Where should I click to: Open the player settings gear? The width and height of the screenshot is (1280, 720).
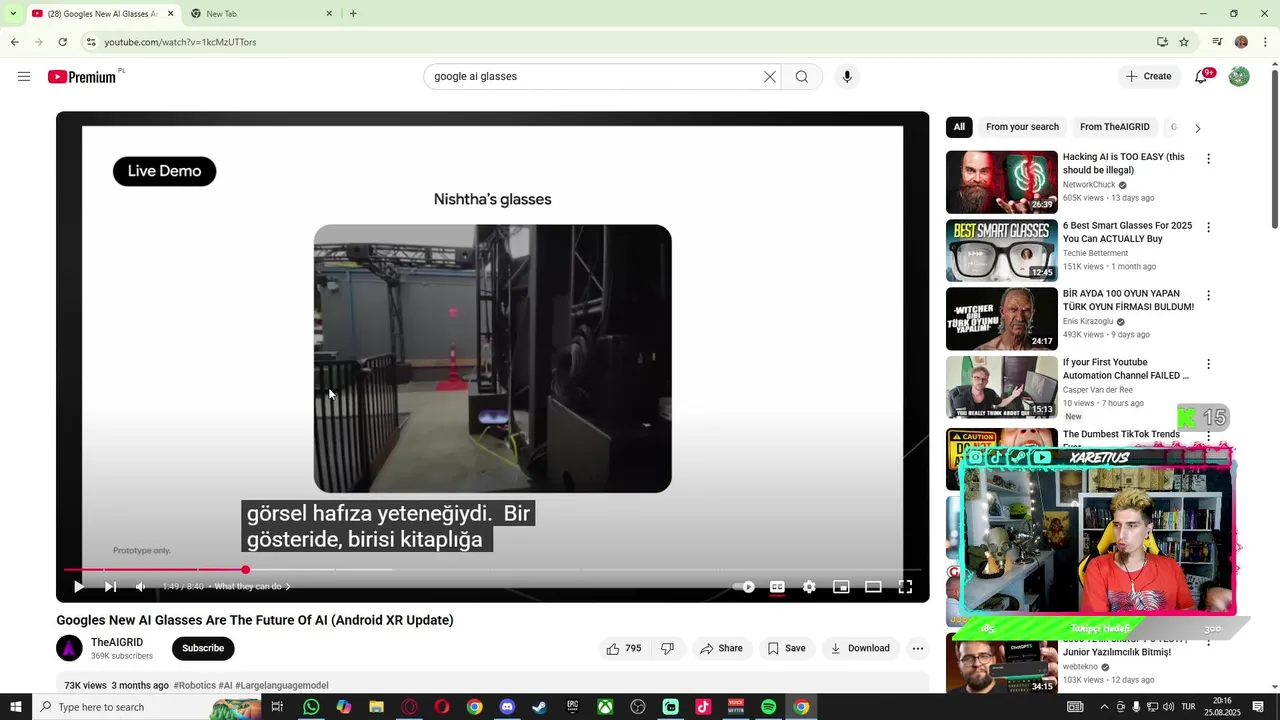[809, 587]
